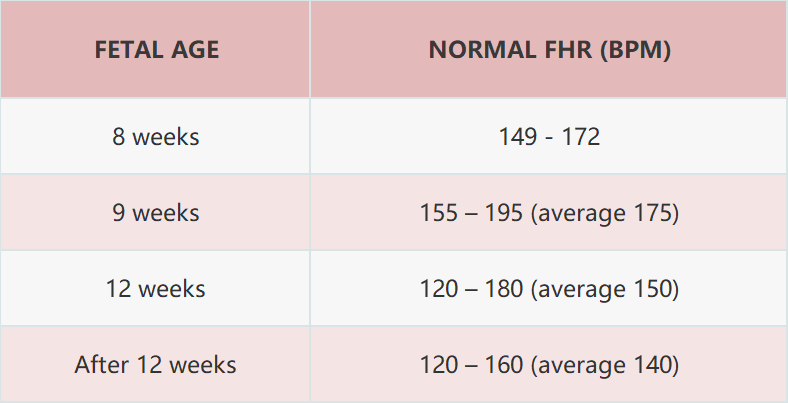The width and height of the screenshot is (788, 403).
Task: Click the average 150 text
Action: click(x=605, y=289)
